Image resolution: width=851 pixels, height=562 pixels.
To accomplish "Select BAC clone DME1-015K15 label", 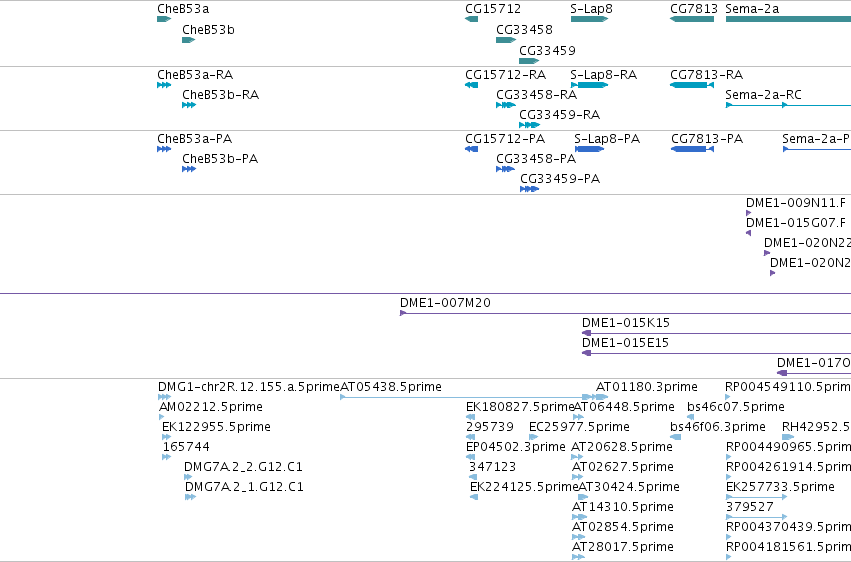I will point(626,323).
